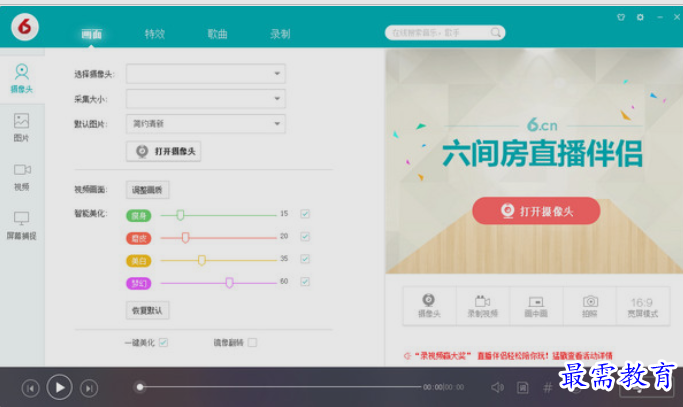The image size is (683, 407).
Task: Open the skin theme icon in title bar
Action: [x=621, y=17]
